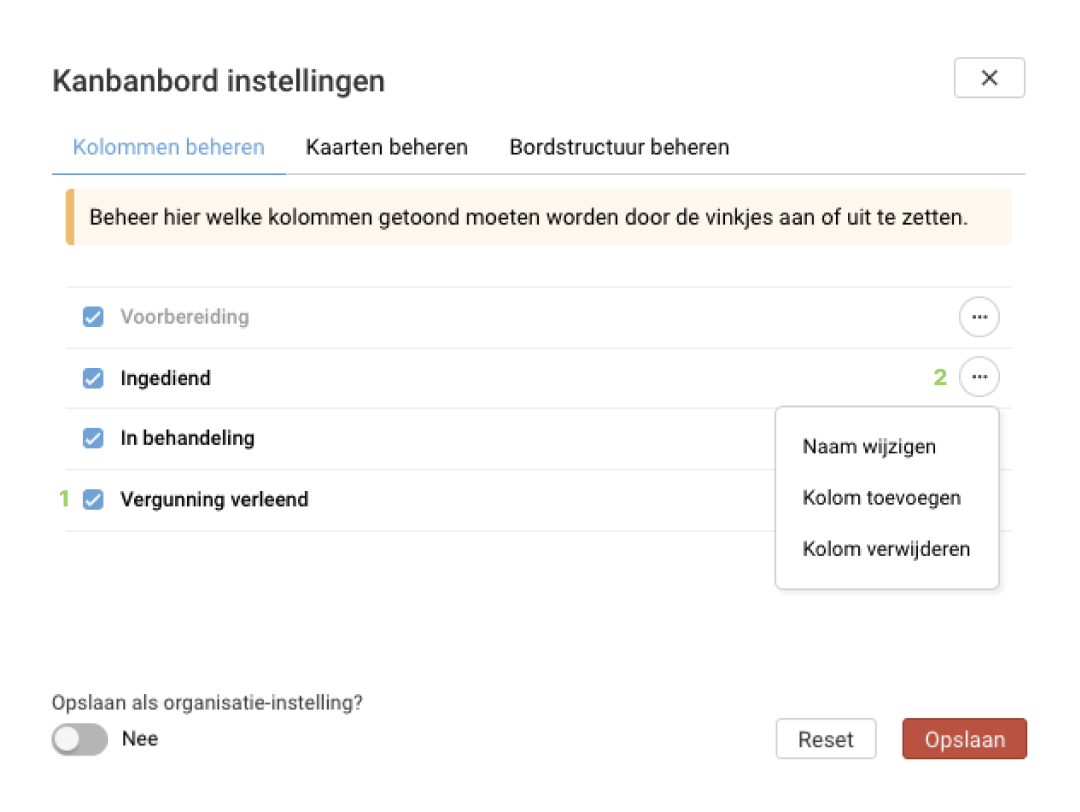Click the Vergunning verleend column name

(214, 499)
